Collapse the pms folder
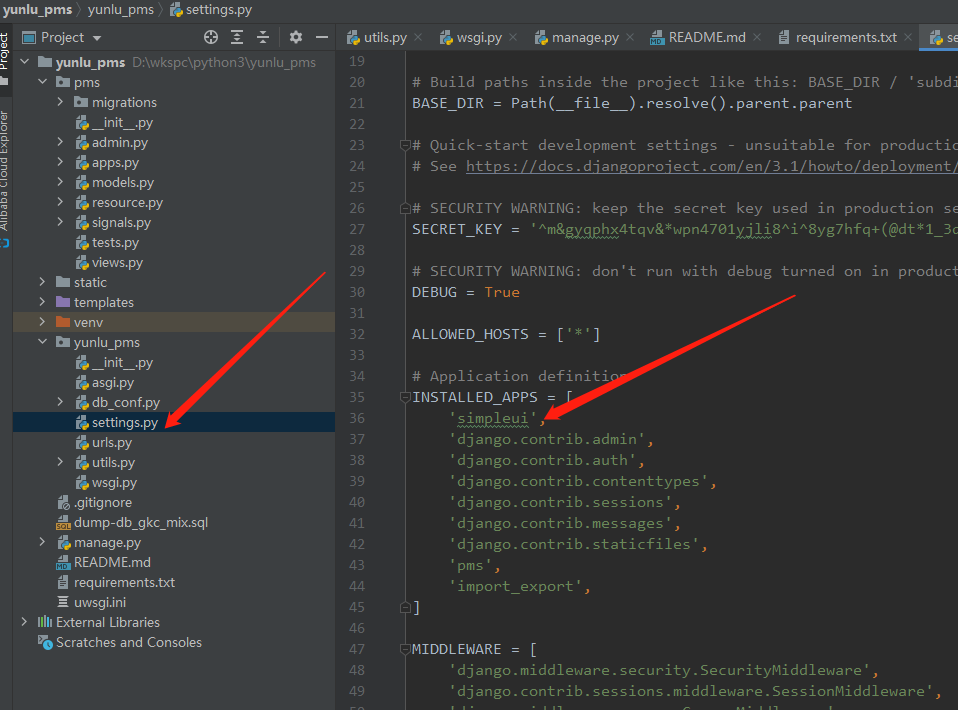The width and height of the screenshot is (958, 710). [42, 82]
